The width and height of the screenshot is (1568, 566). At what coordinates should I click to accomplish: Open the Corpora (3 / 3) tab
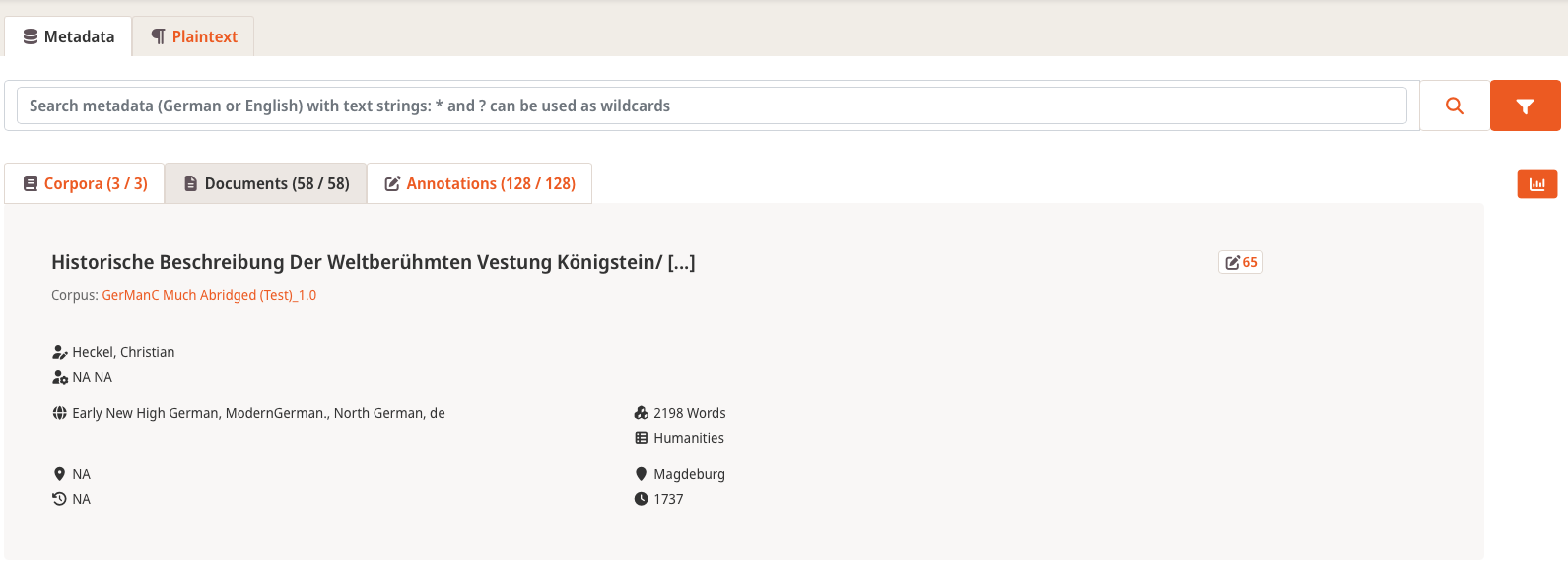[85, 183]
